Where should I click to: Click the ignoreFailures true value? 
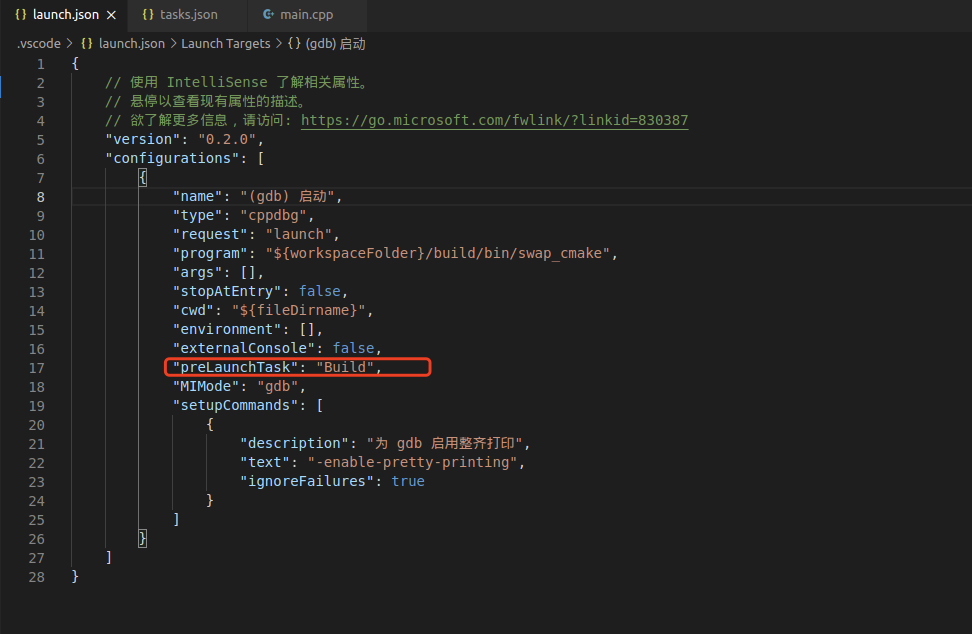407,481
